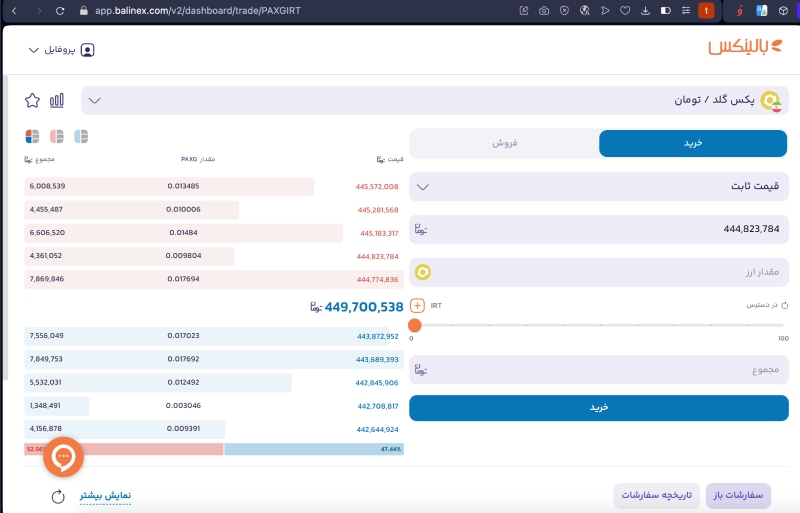The image size is (800, 513).
Task: Click the refresh icon beside نمایش بیشتر
Action: (58, 496)
